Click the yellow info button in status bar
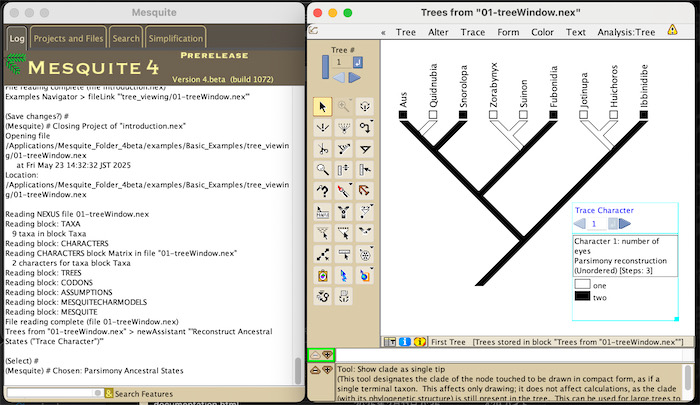 point(419,342)
